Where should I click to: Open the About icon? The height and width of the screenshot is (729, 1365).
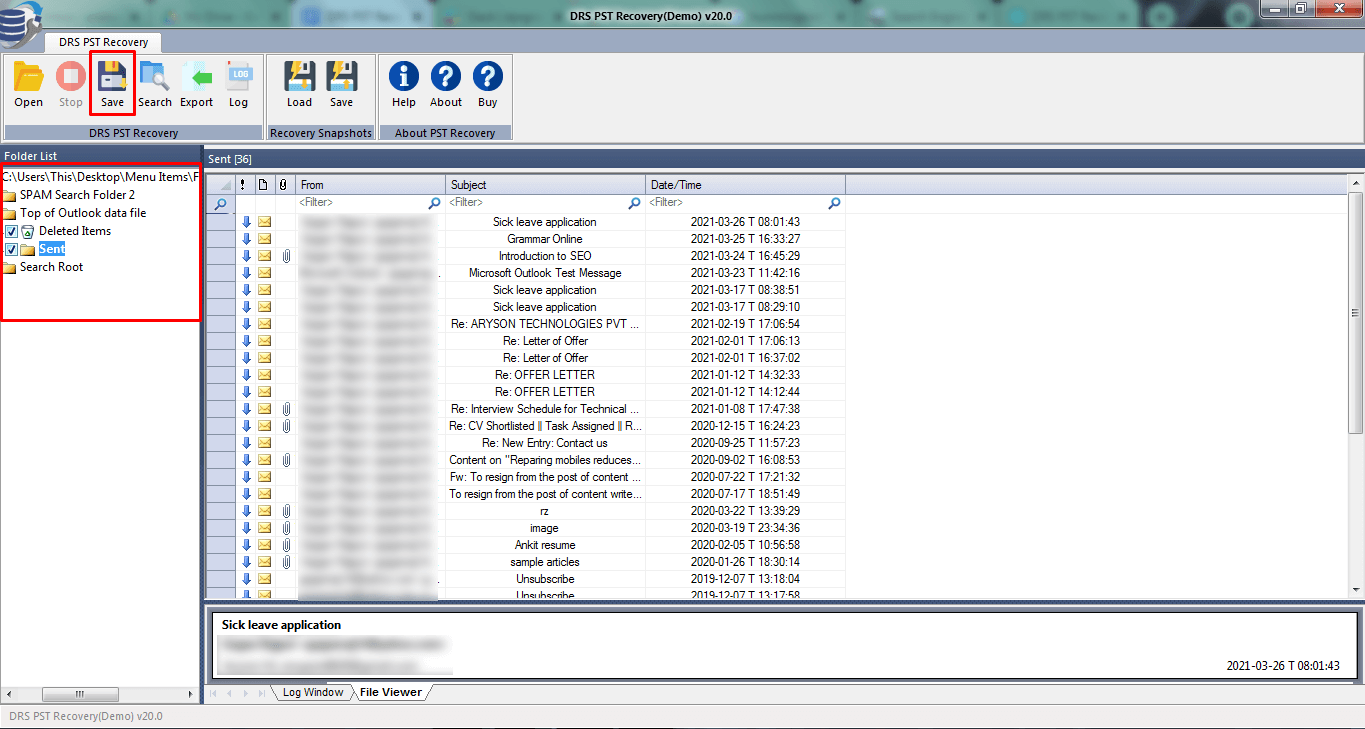pos(446,84)
